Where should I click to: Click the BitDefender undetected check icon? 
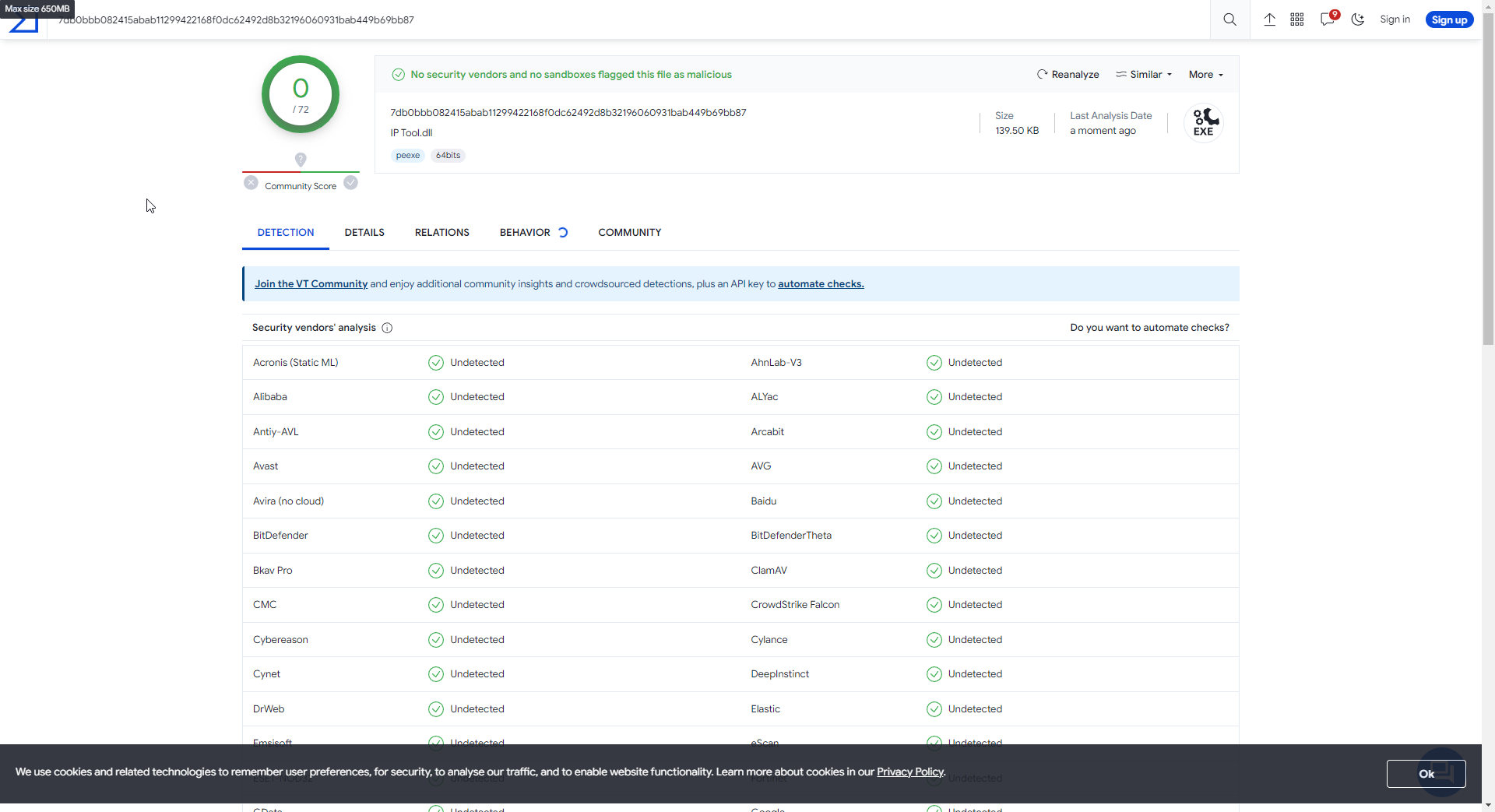[x=436, y=536]
